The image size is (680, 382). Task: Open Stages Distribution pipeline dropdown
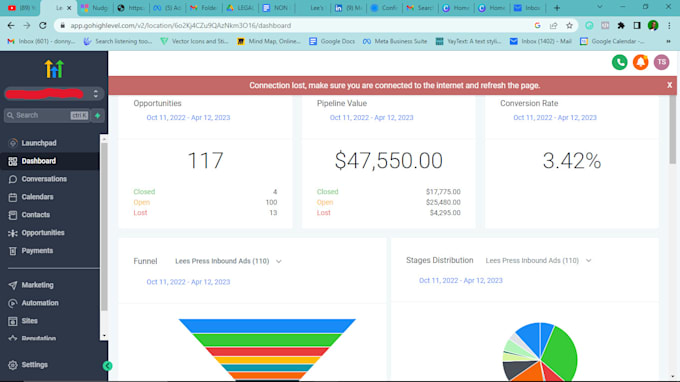point(538,260)
